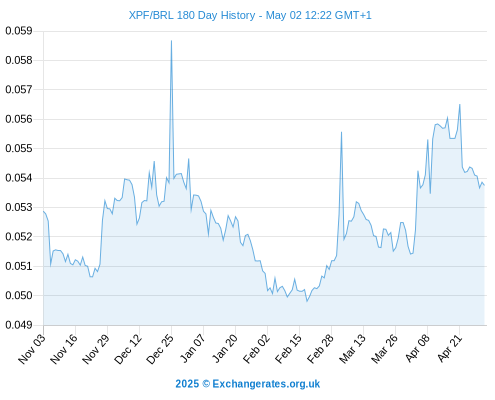Select the Feb 02 date label

coord(256,349)
